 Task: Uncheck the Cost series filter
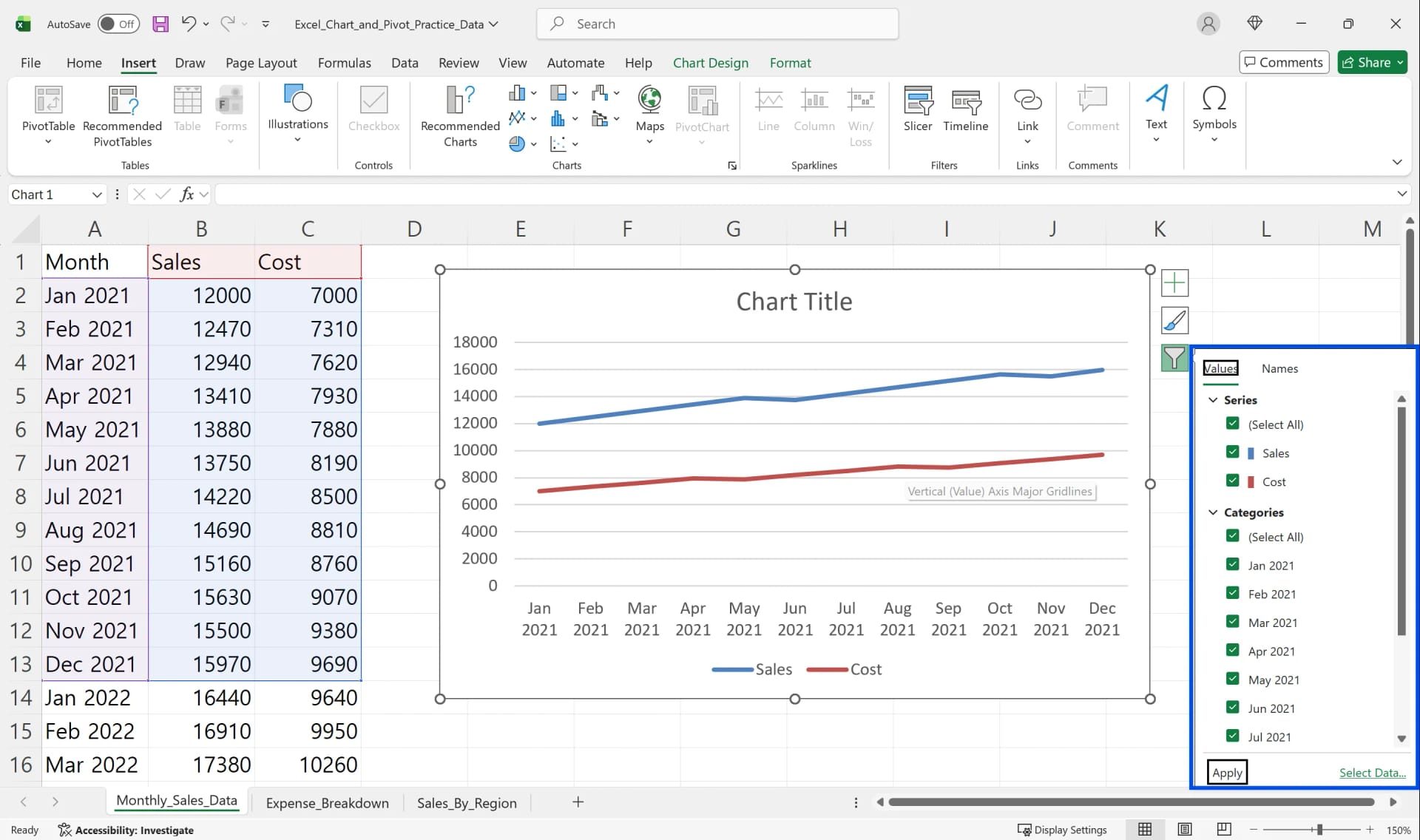click(1233, 481)
